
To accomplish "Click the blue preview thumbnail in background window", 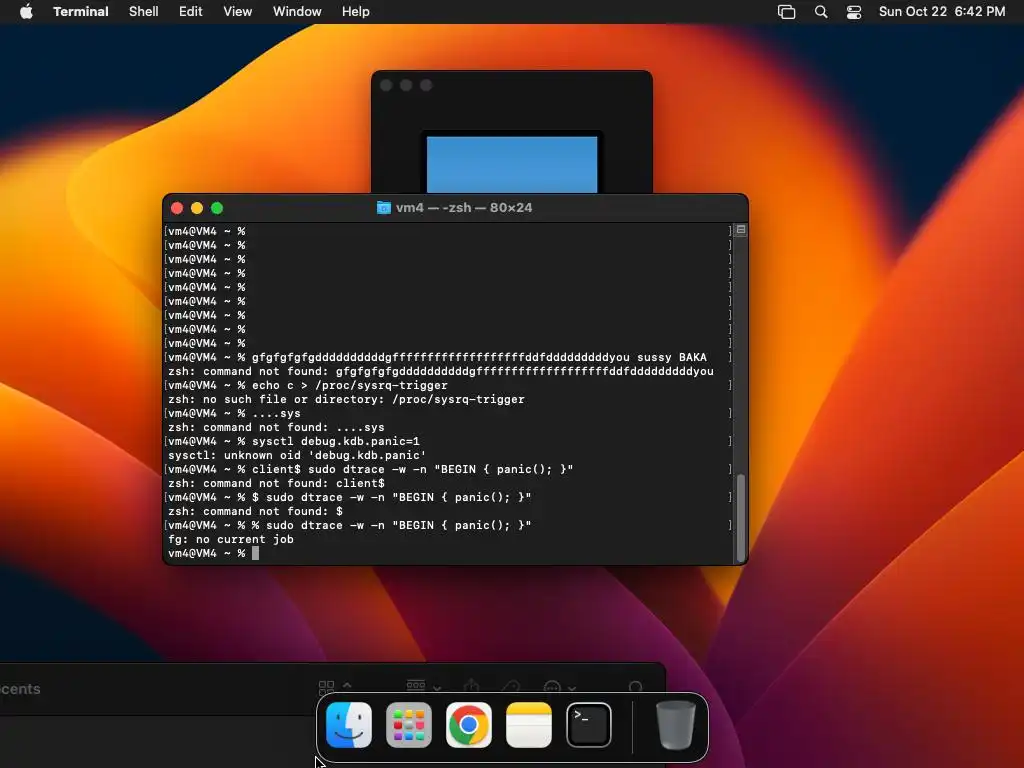I will pos(512,165).
